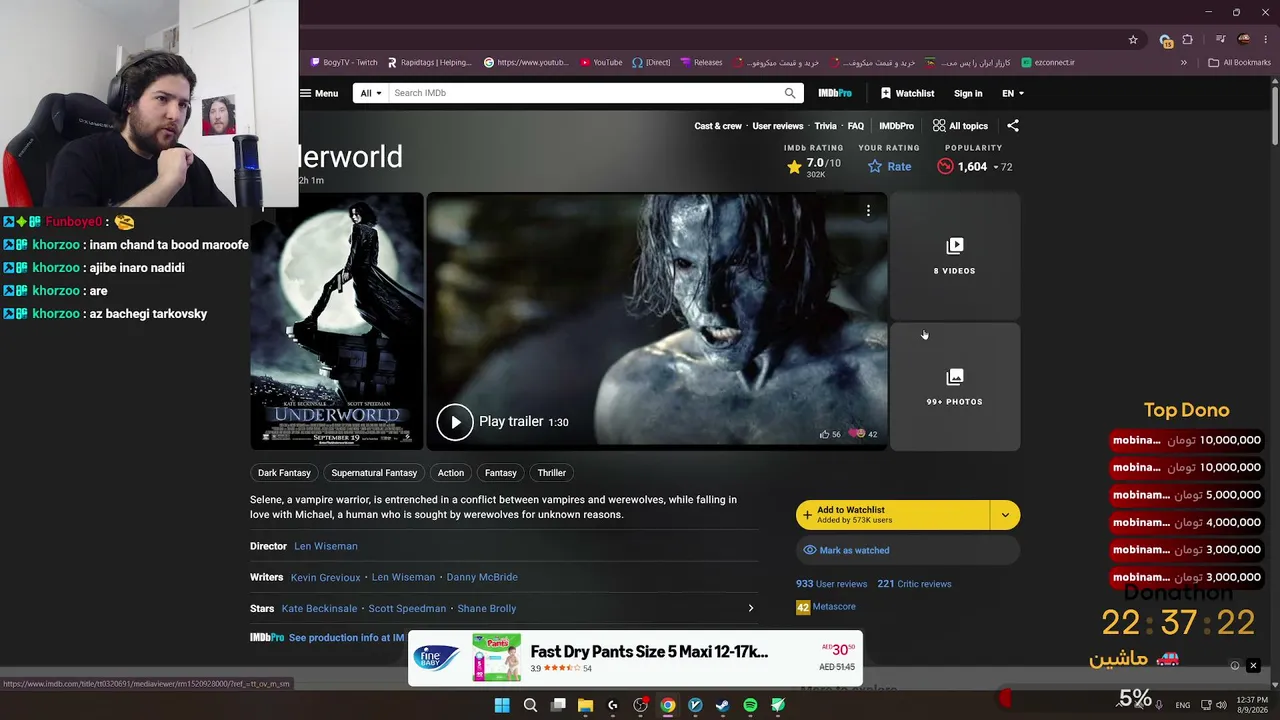Open writer Kevin Grevioux's page
The width and height of the screenshot is (1280, 720).
325,577
